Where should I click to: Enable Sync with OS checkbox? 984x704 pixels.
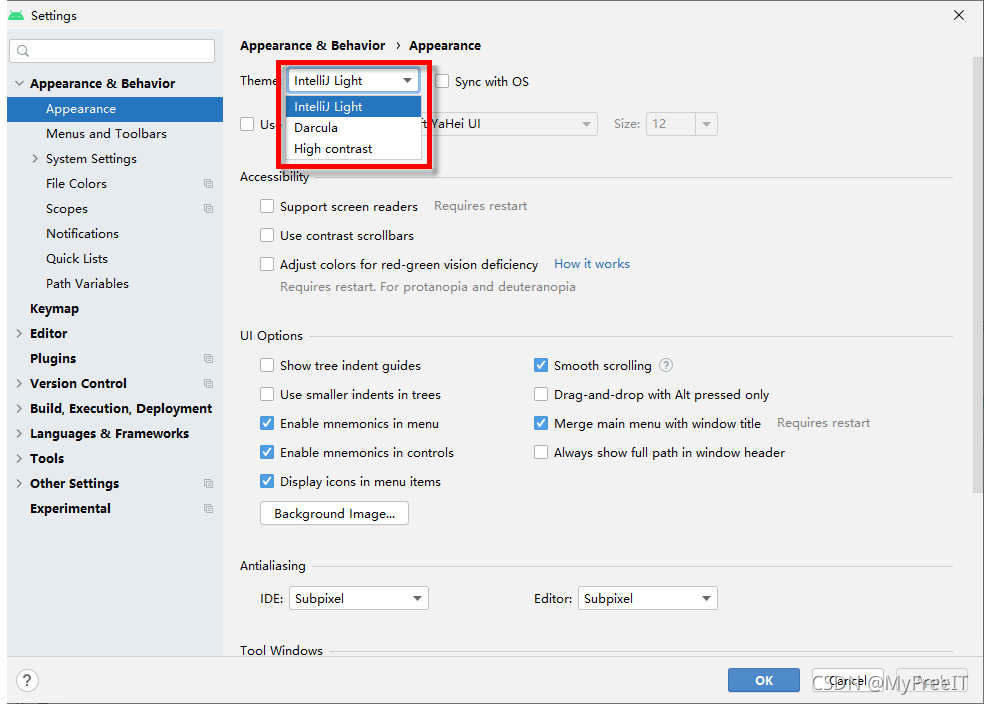coord(442,81)
